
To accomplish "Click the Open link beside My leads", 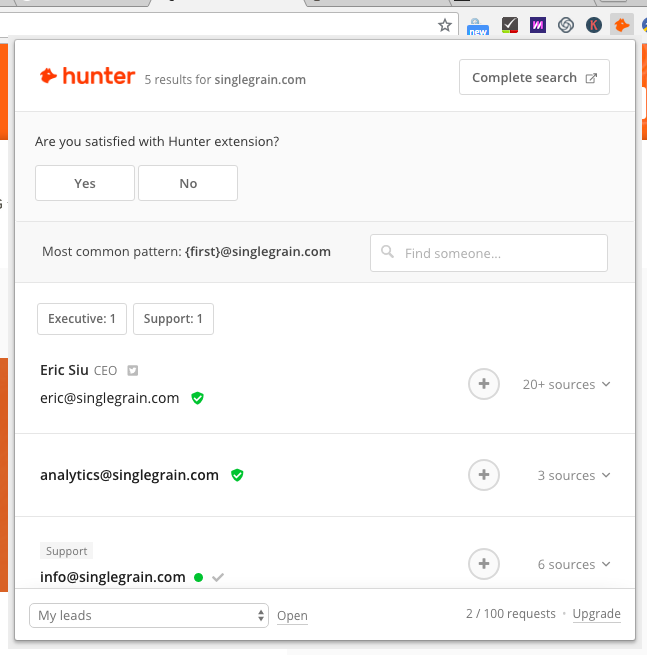I will point(292,616).
